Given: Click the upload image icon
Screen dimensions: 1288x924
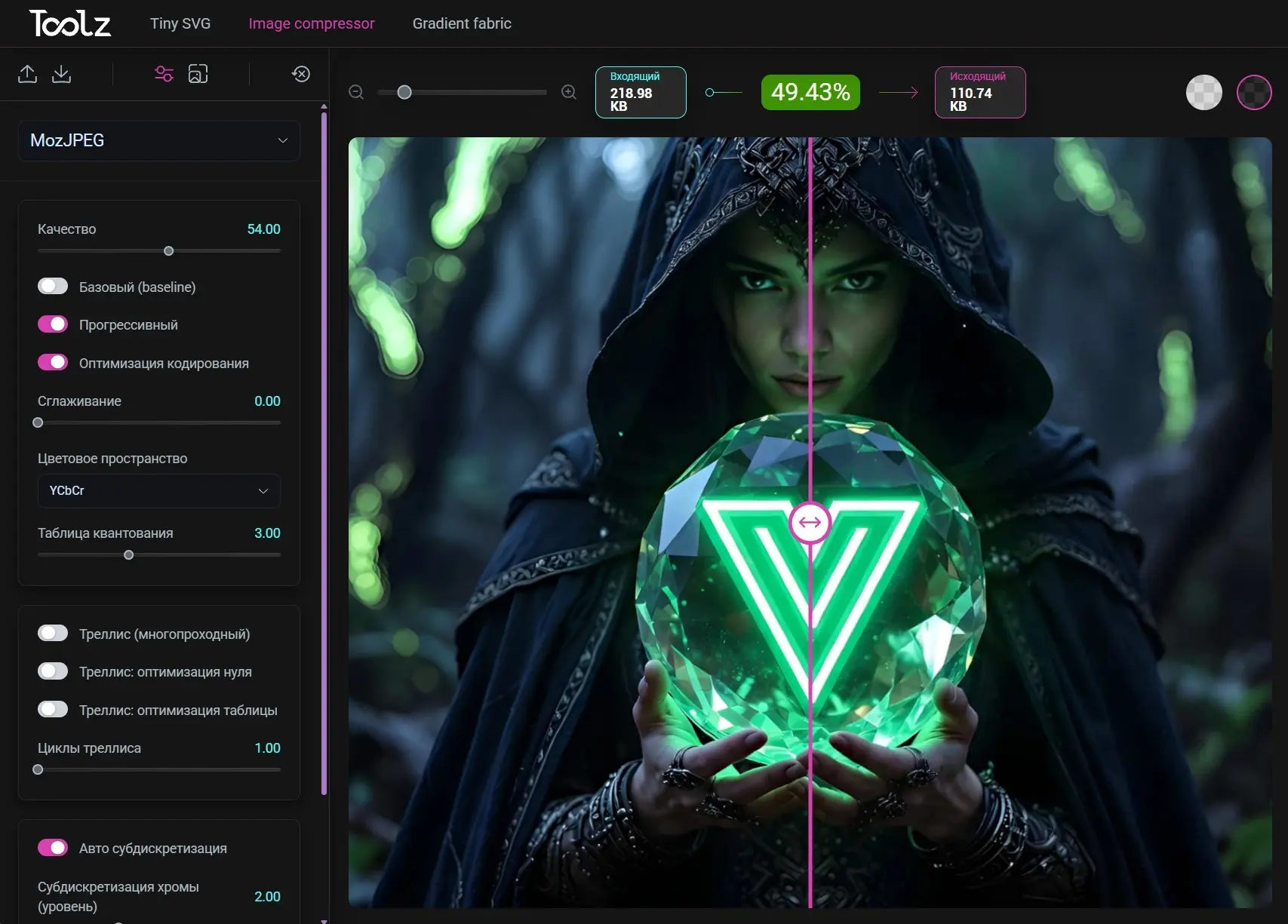Looking at the screenshot, I should 27,74.
